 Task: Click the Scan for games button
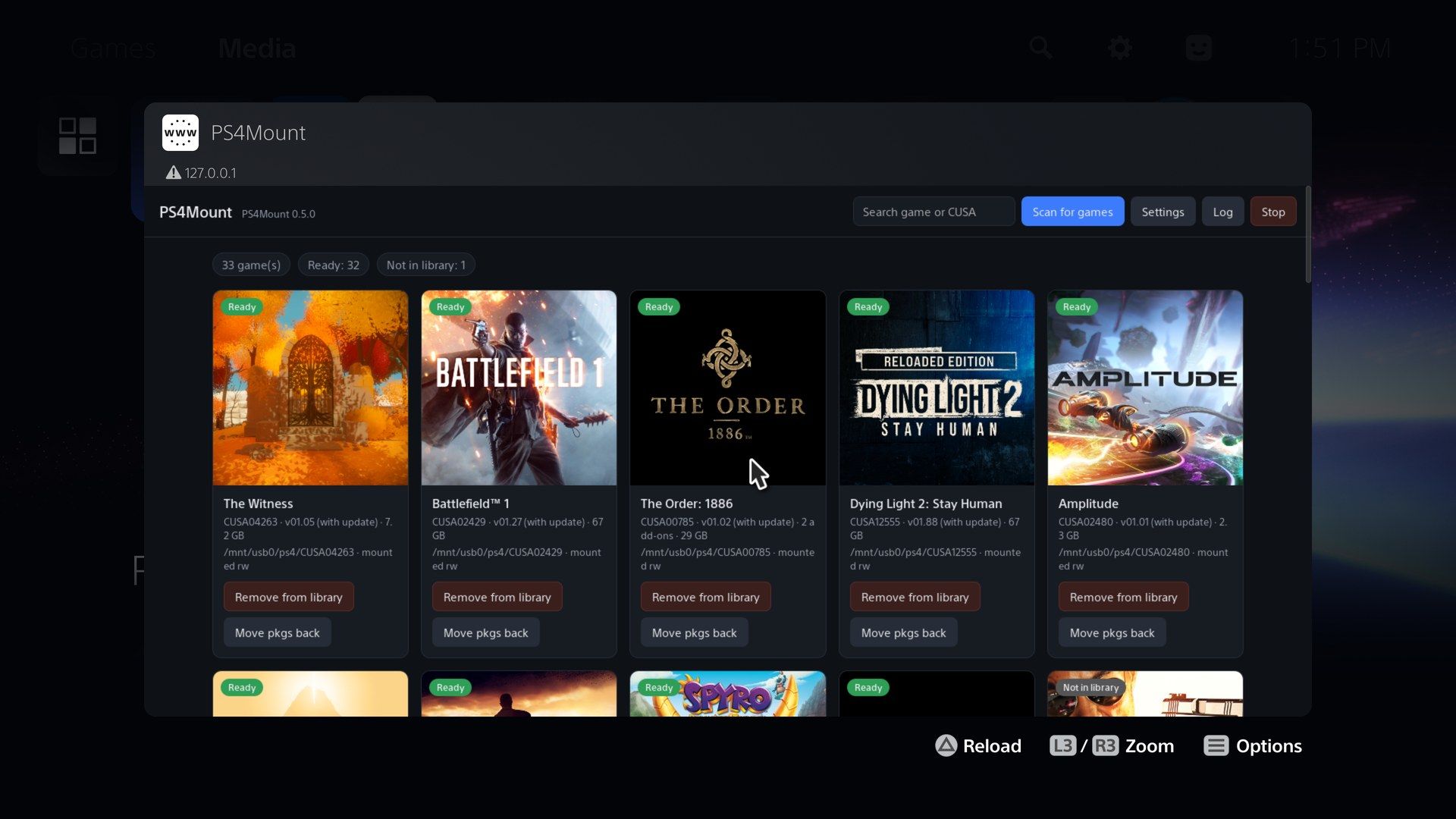tap(1072, 212)
